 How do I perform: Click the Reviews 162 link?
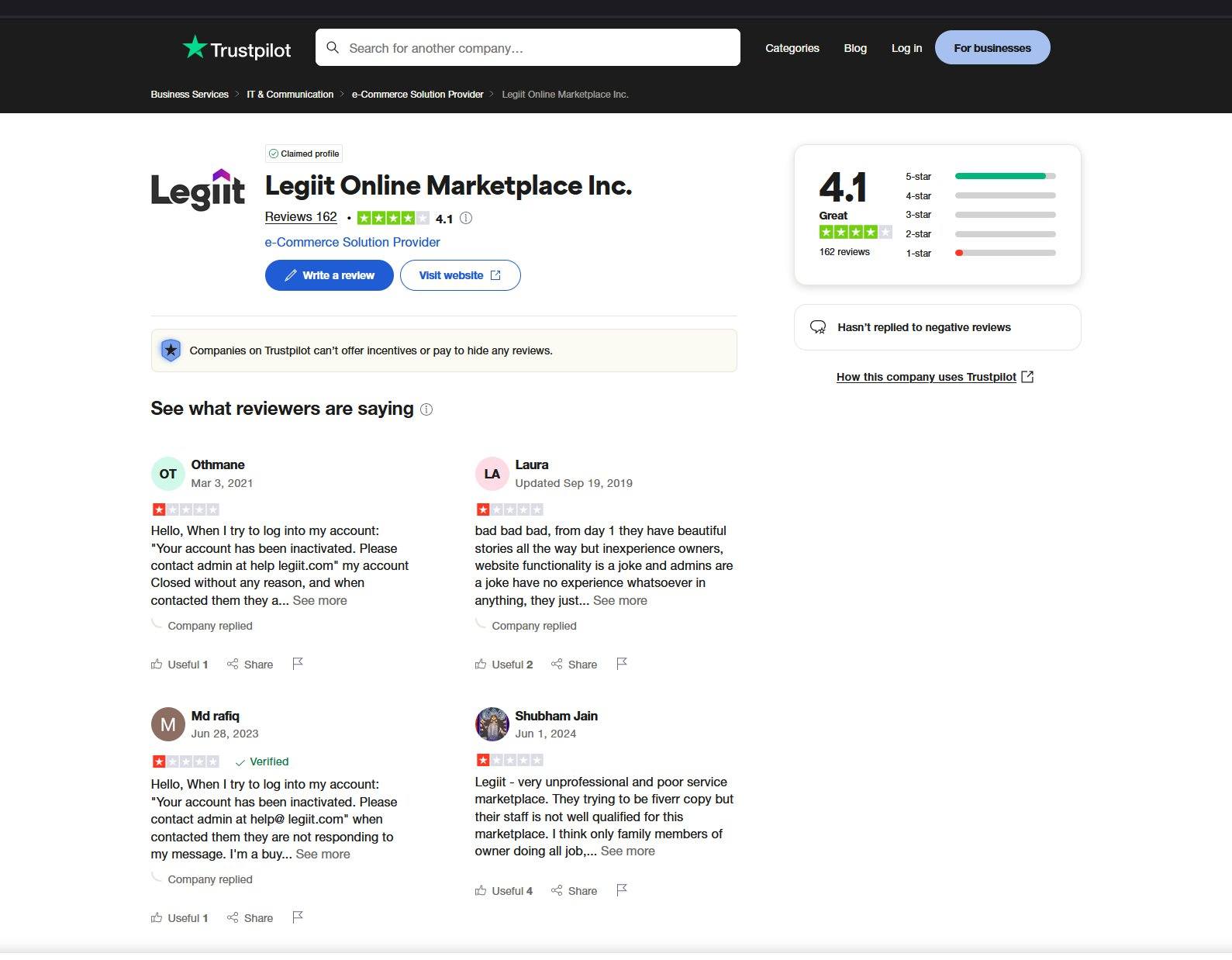301,217
